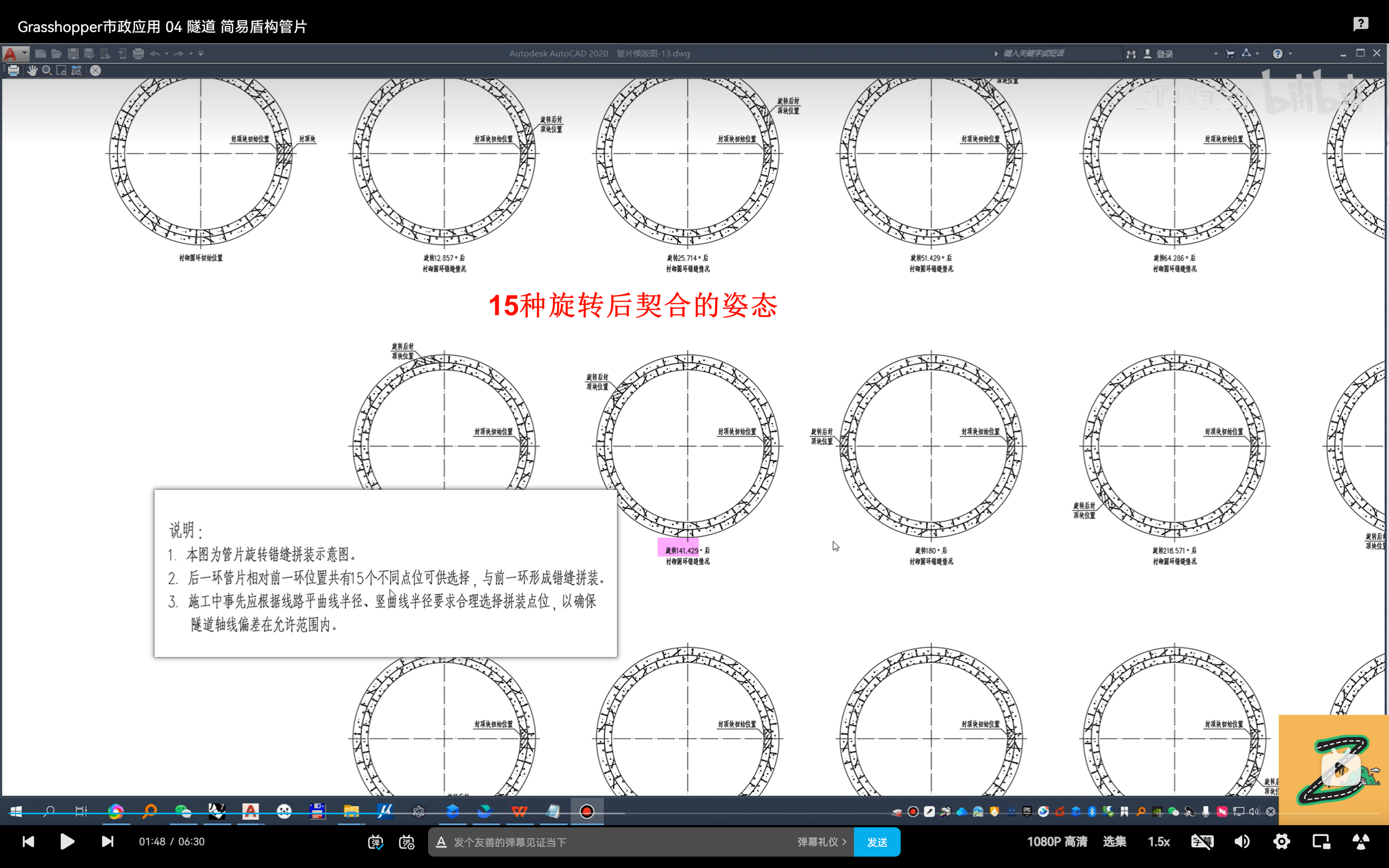Viewport: 1389px width, 868px height.
Task: Click the blue 发送 send button
Action: pyautogui.click(x=876, y=842)
